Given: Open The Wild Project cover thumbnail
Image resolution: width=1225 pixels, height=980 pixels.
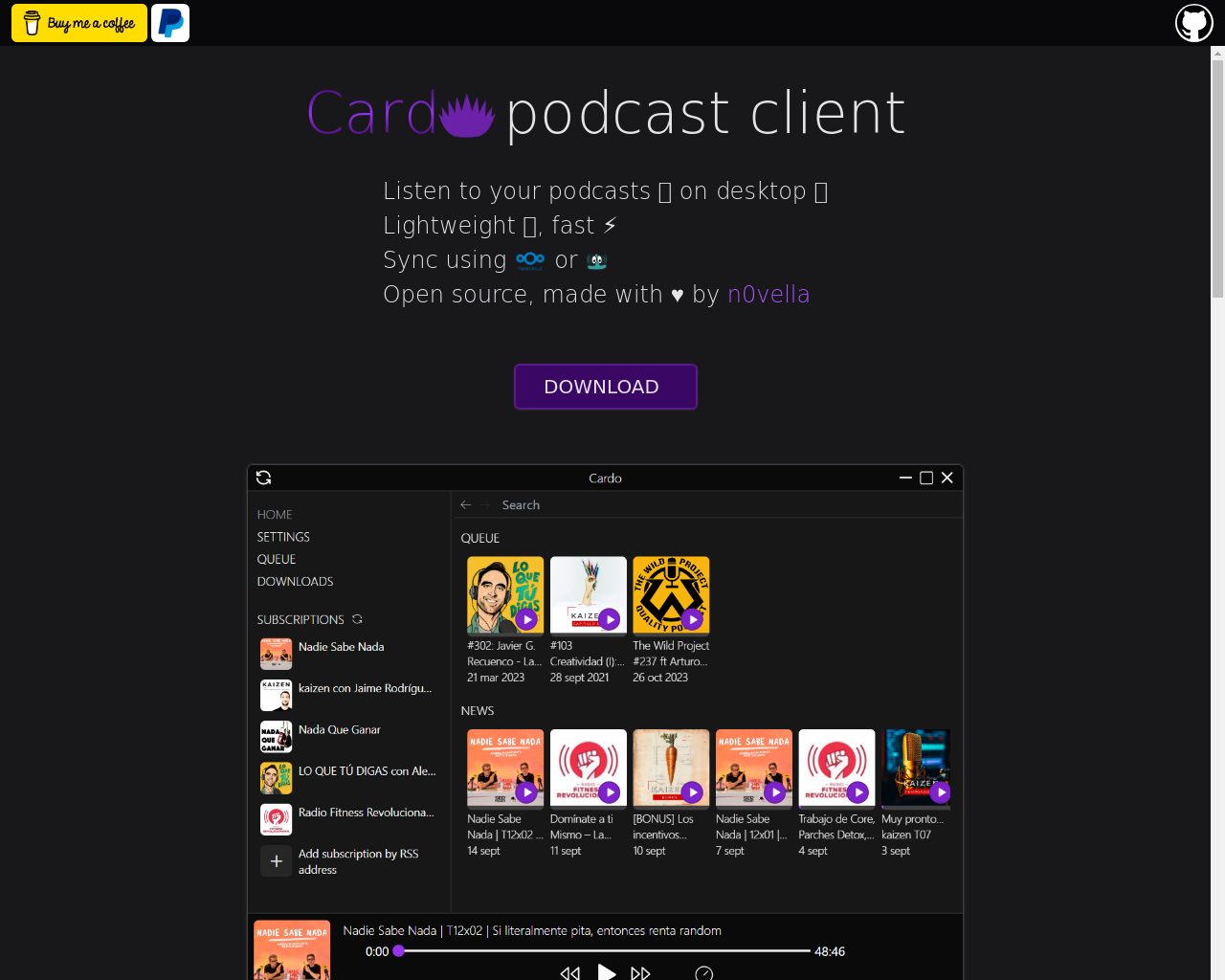Looking at the screenshot, I should click(x=671, y=595).
